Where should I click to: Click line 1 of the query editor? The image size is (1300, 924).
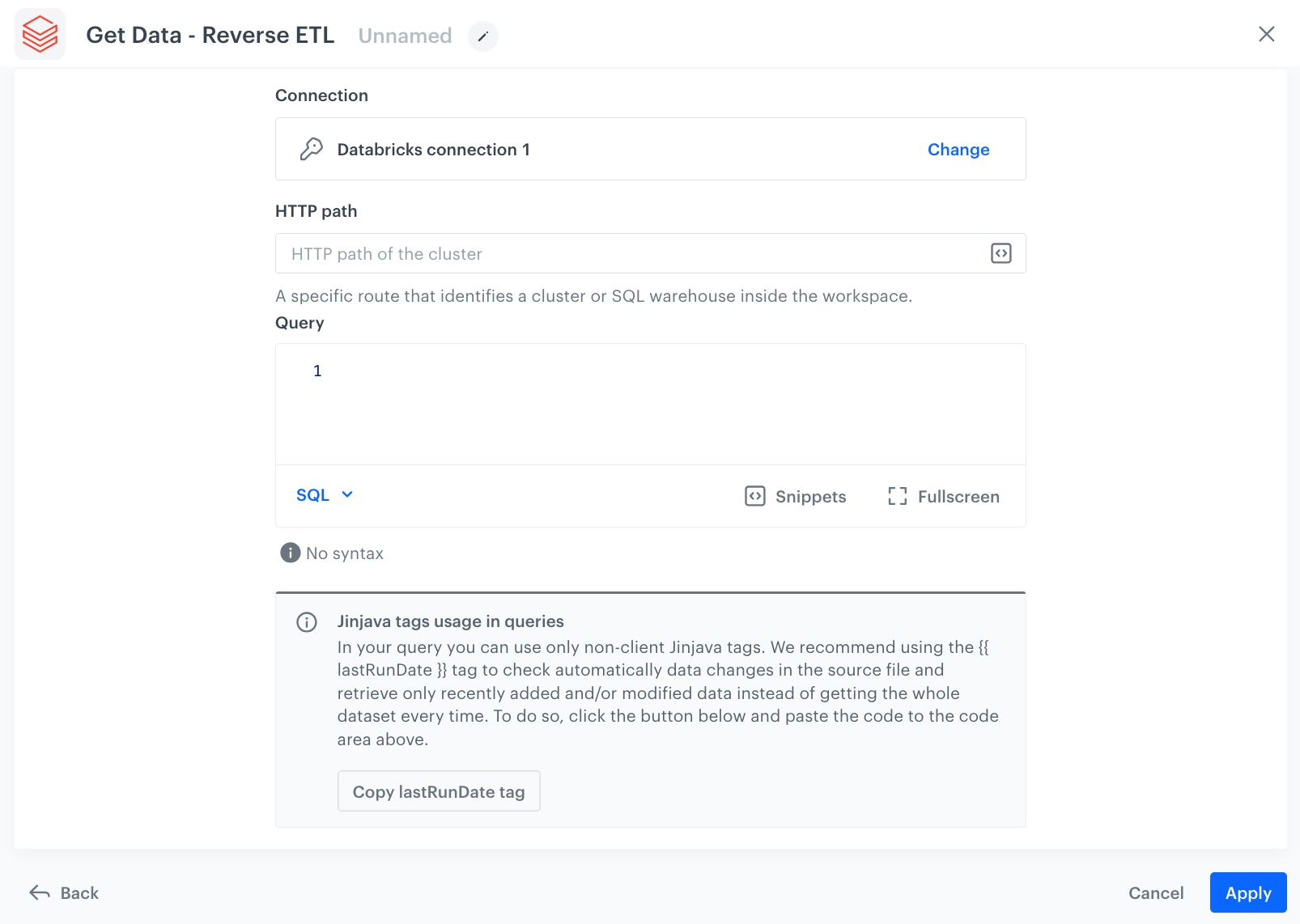pyautogui.click(x=567, y=371)
